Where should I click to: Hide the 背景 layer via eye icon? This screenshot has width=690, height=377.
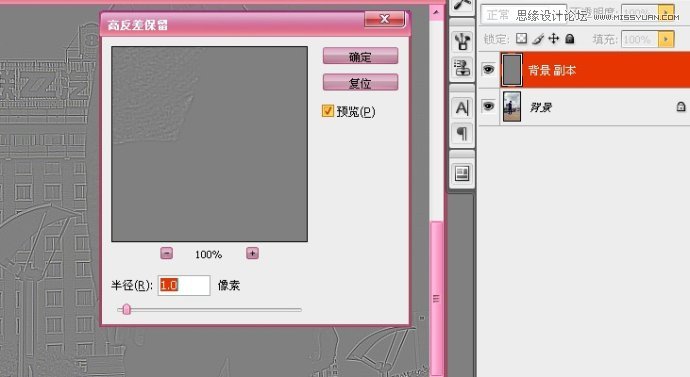tap(488, 106)
